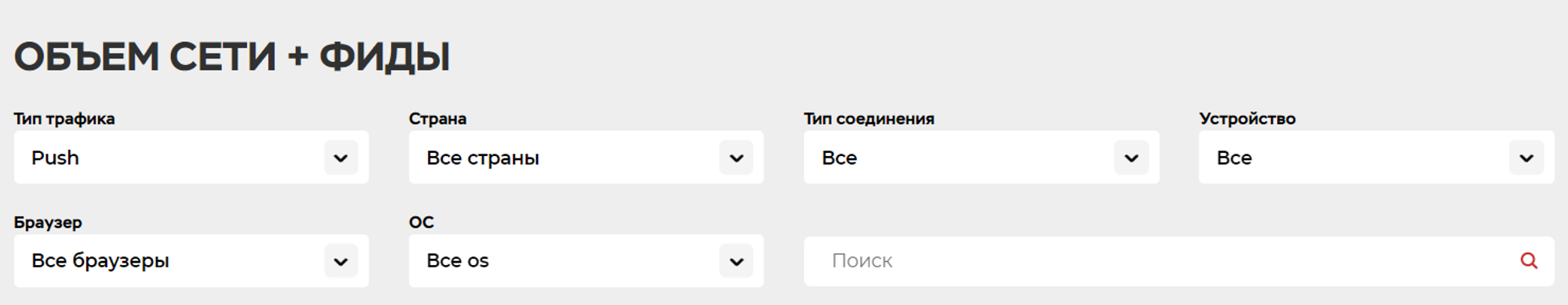Click the Браузер label text
1568x305 pixels.
click(x=48, y=222)
